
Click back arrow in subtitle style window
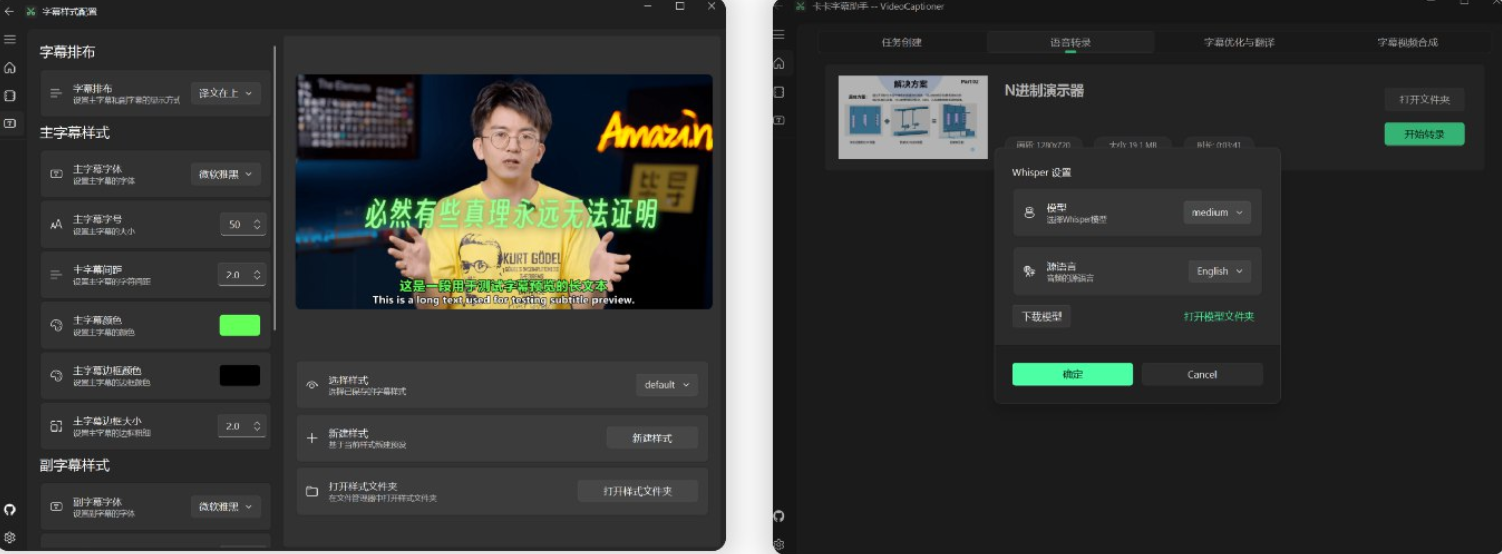click(9, 11)
